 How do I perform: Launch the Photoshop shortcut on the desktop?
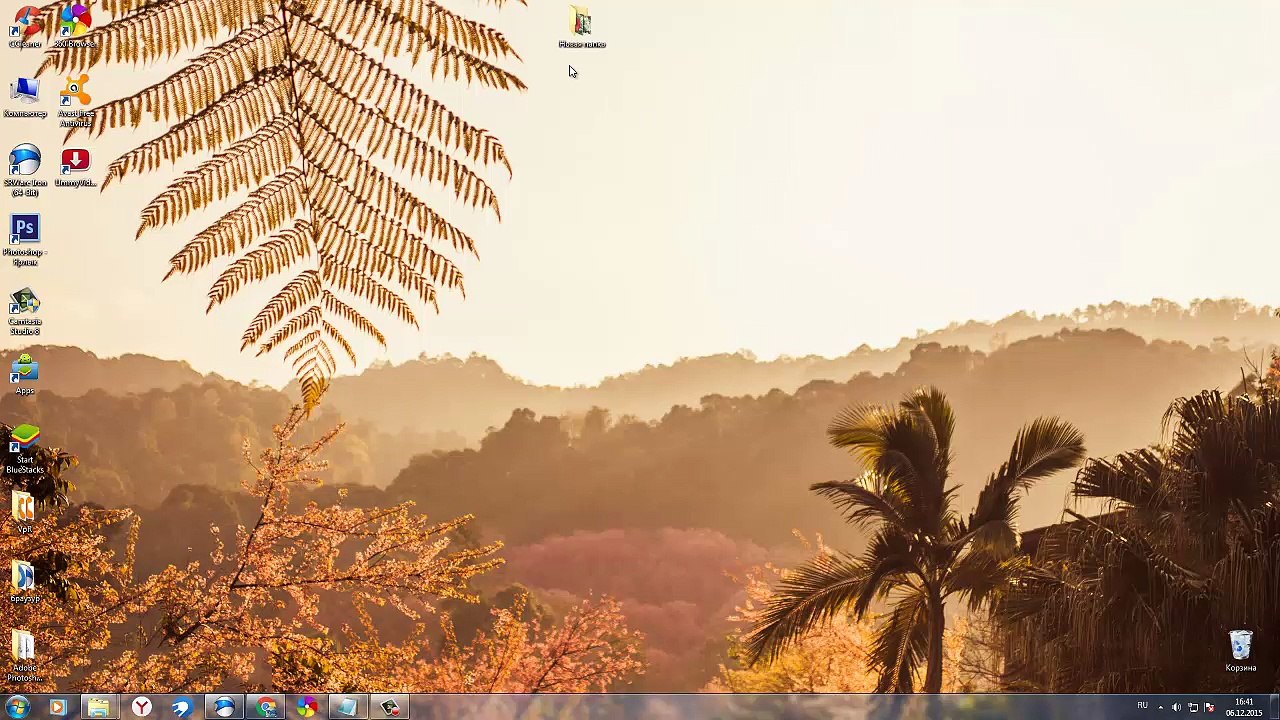point(25,240)
